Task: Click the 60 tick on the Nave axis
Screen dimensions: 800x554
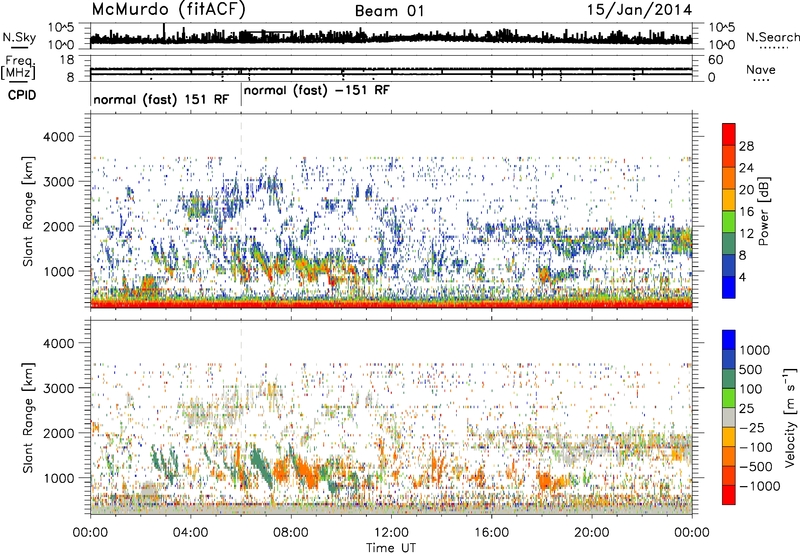Action: [716, 60]
